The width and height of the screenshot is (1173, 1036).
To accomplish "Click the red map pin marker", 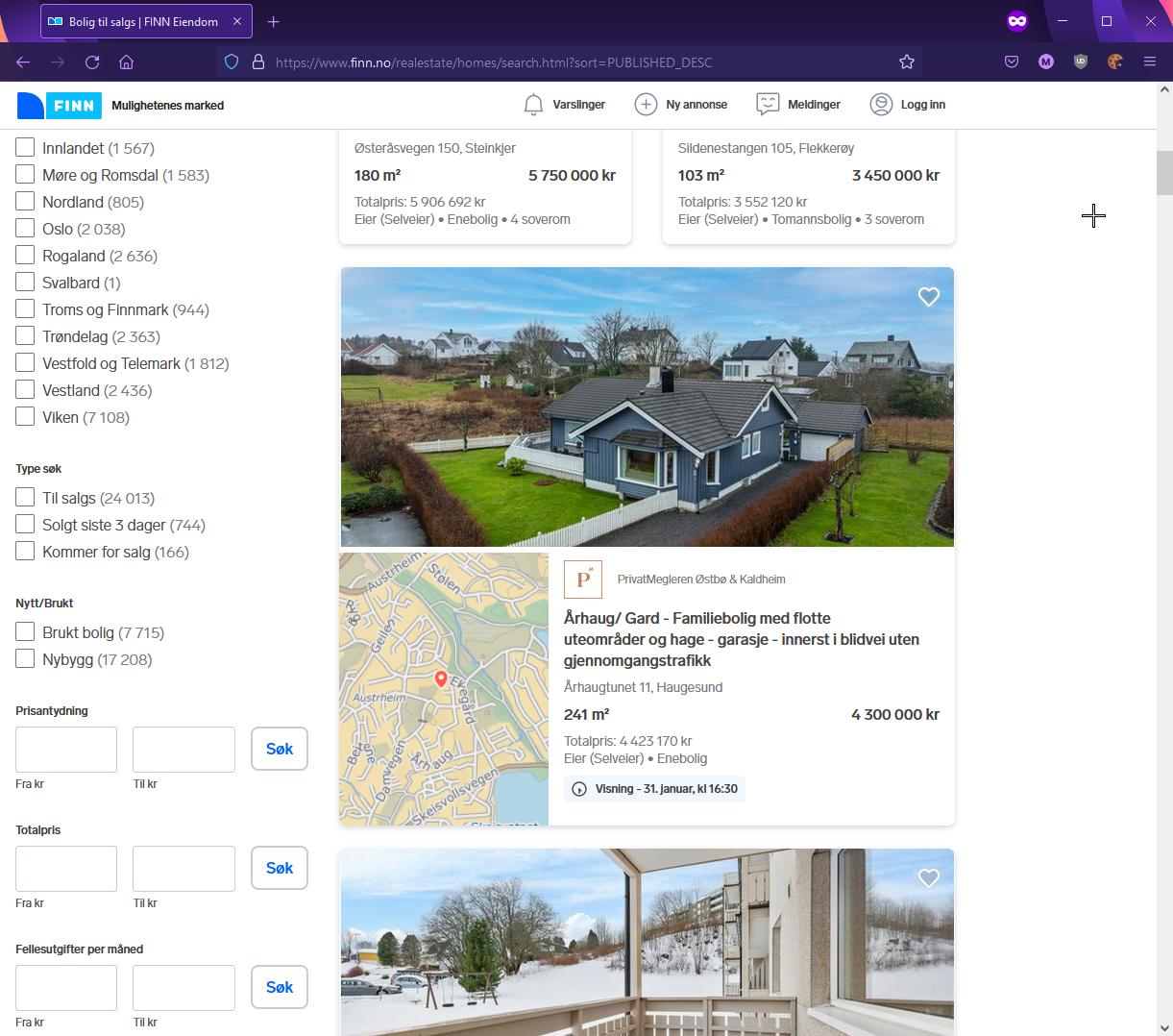I will pos(441,679).
